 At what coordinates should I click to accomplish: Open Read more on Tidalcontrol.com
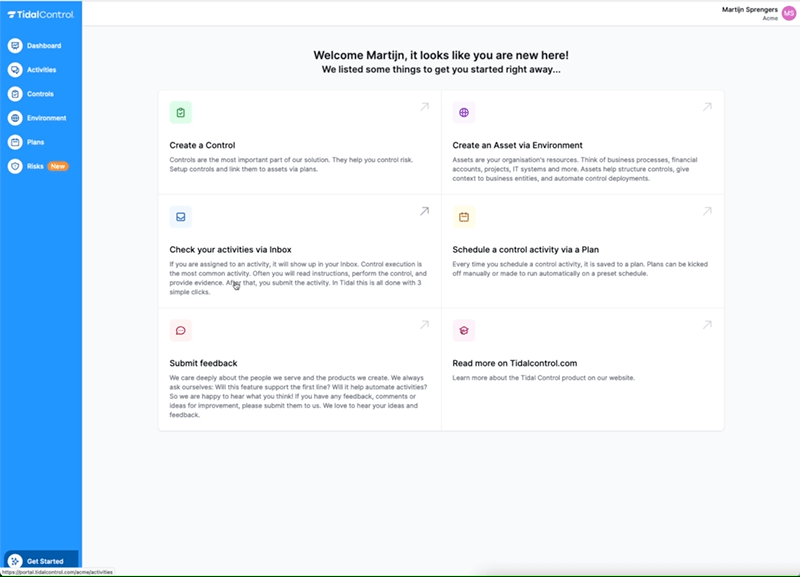pos(514,363)
